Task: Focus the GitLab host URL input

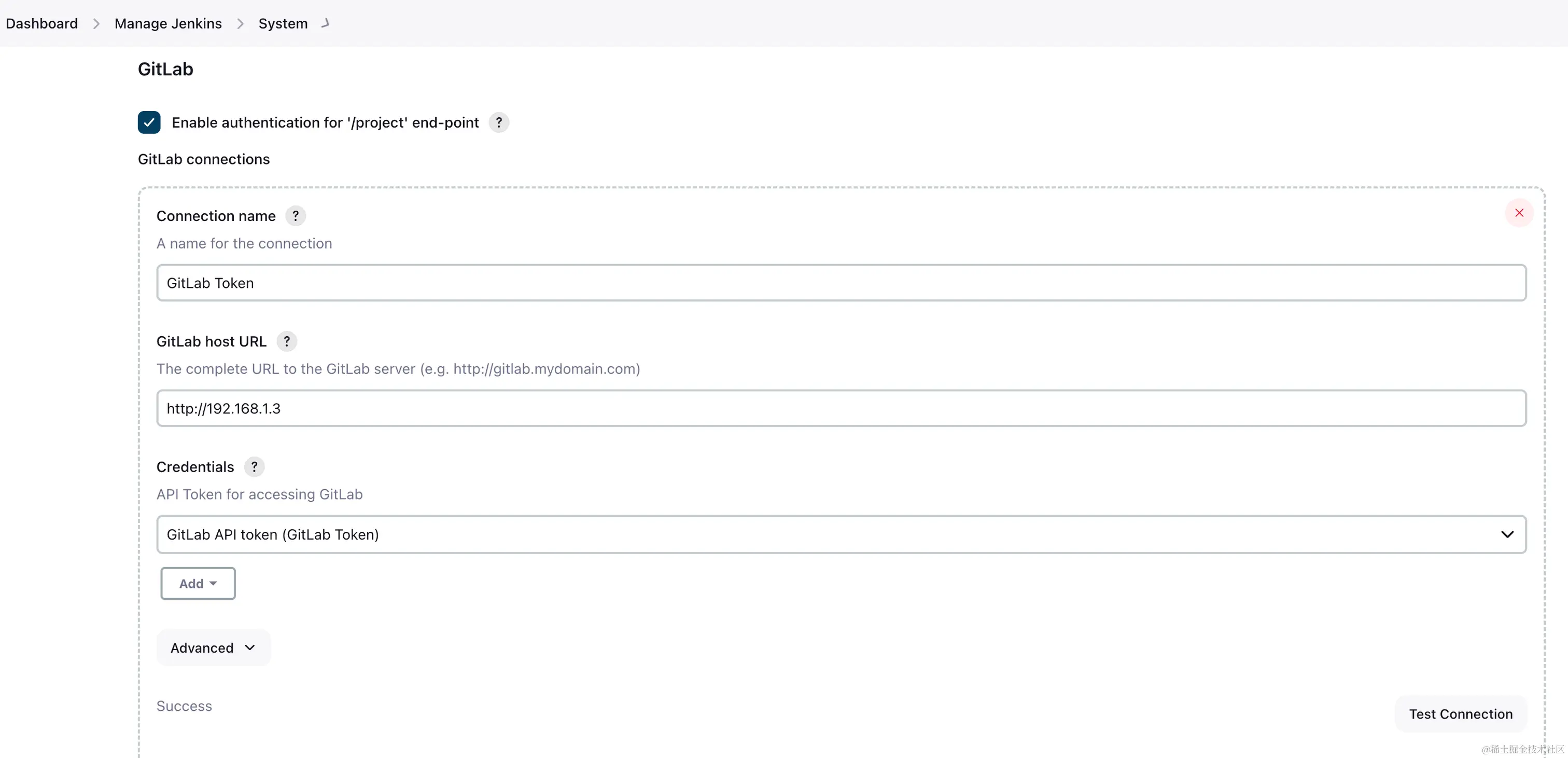Action: 840,408
